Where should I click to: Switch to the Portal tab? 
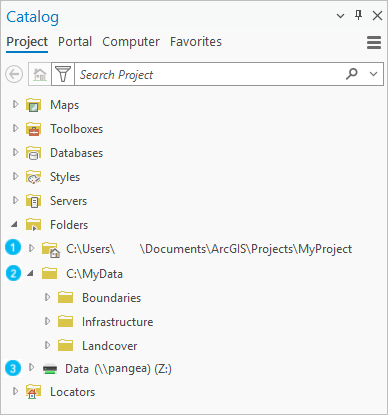(75, 42)
